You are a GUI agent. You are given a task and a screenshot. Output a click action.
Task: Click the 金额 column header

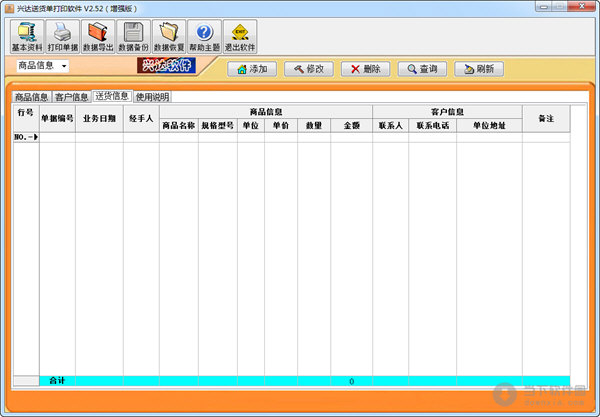coord(351,125)
